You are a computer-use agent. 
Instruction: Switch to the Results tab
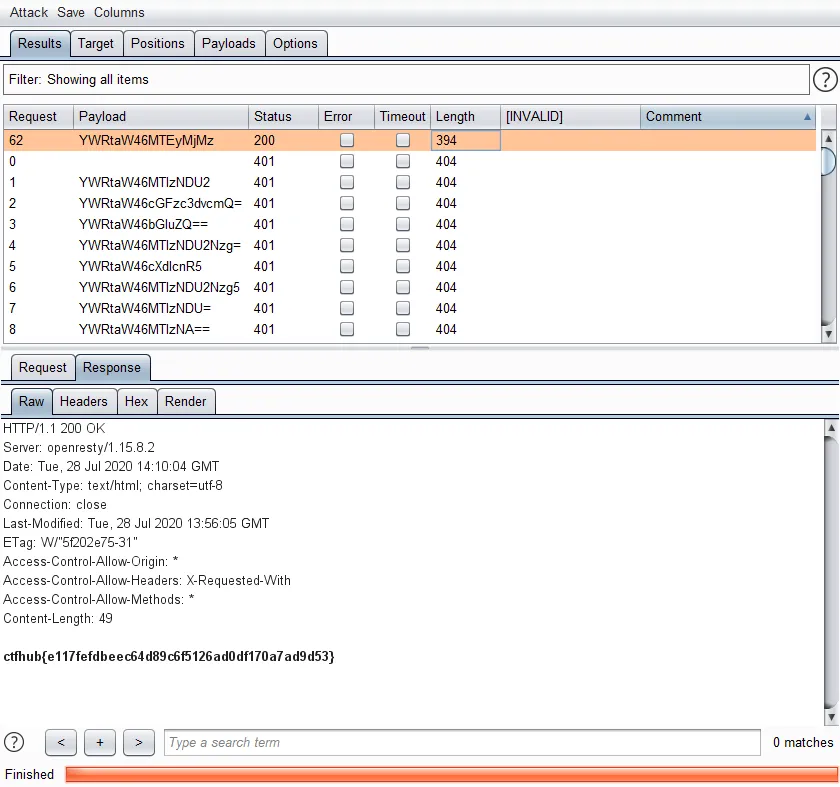tap(40, 43)
